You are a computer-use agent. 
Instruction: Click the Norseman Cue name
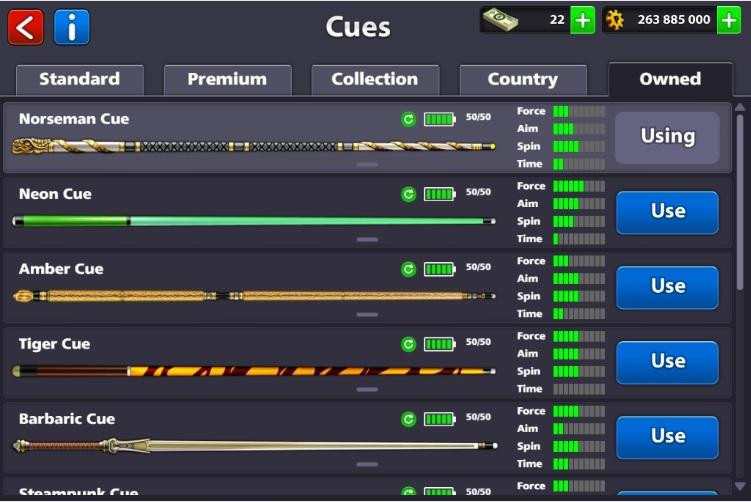point(74,119)
